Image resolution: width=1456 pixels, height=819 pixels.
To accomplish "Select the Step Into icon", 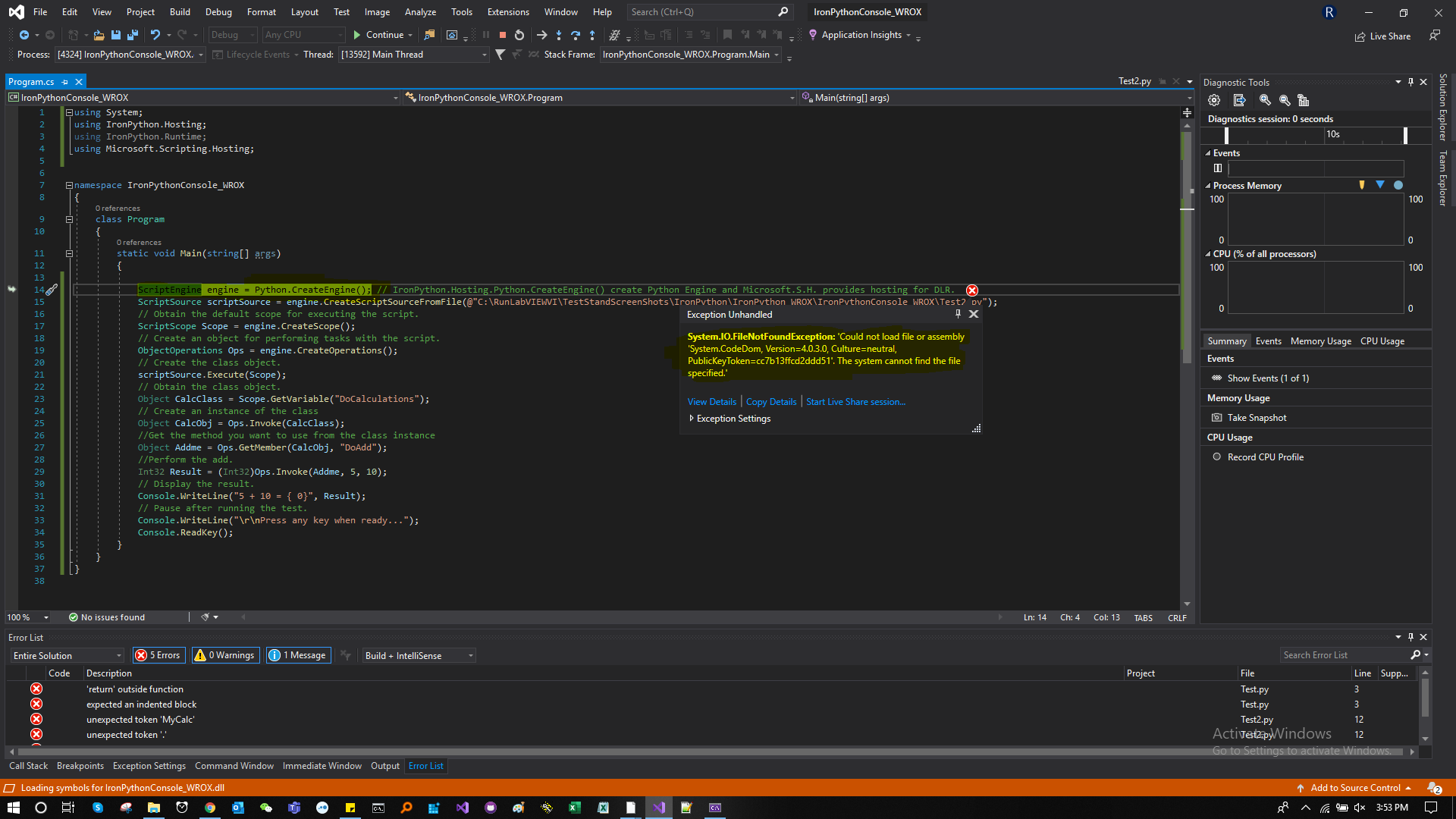I will click(559, 34).
